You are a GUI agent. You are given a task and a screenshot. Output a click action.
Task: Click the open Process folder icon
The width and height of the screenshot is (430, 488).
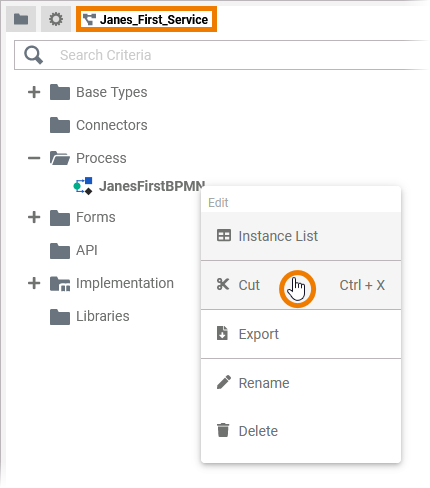60,158
